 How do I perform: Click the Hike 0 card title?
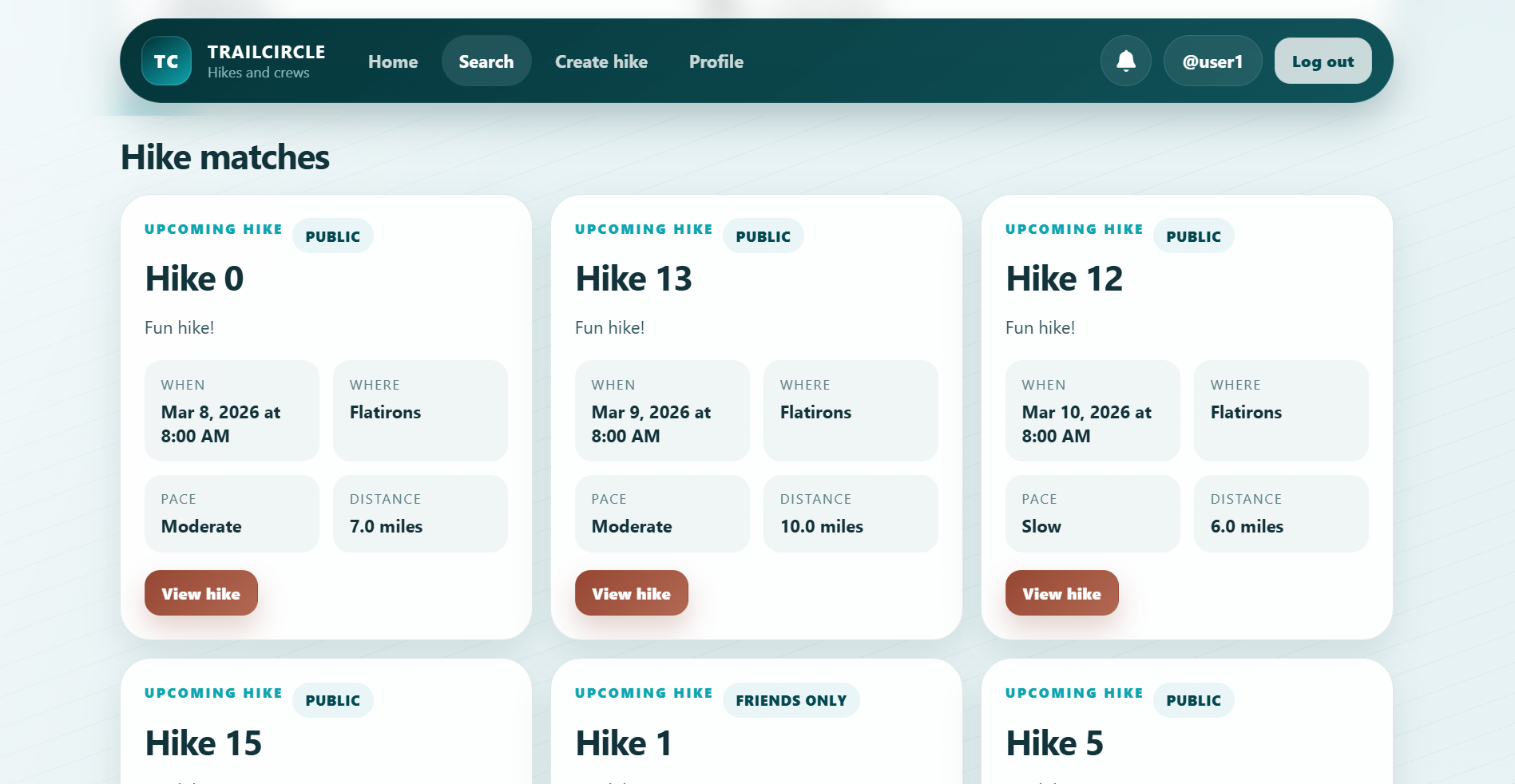(194, 279)
